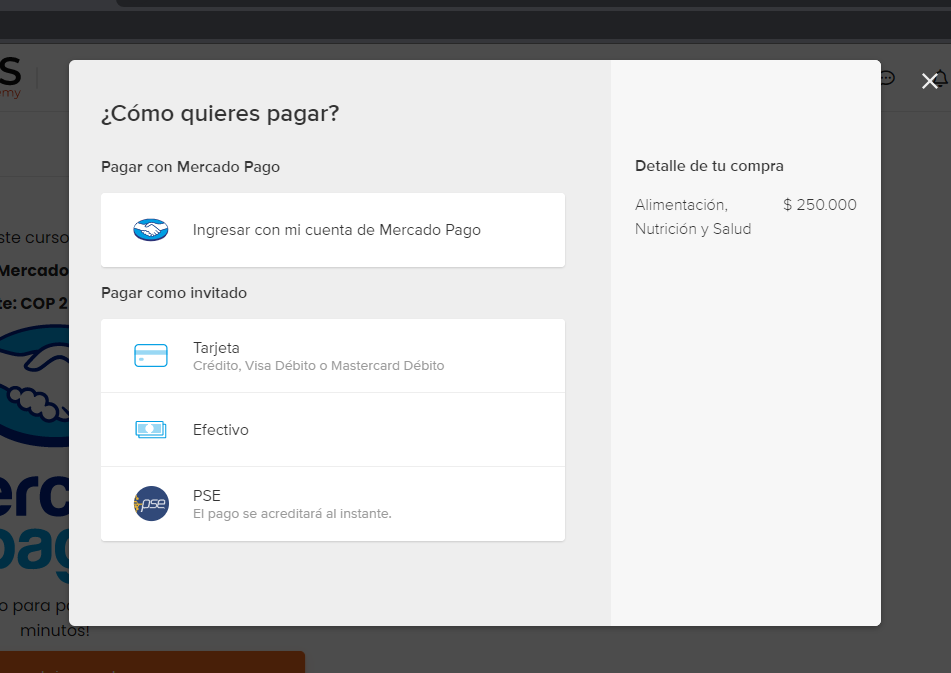Click the orange button on the background page

pyautogui.click(x=152, y=662)
